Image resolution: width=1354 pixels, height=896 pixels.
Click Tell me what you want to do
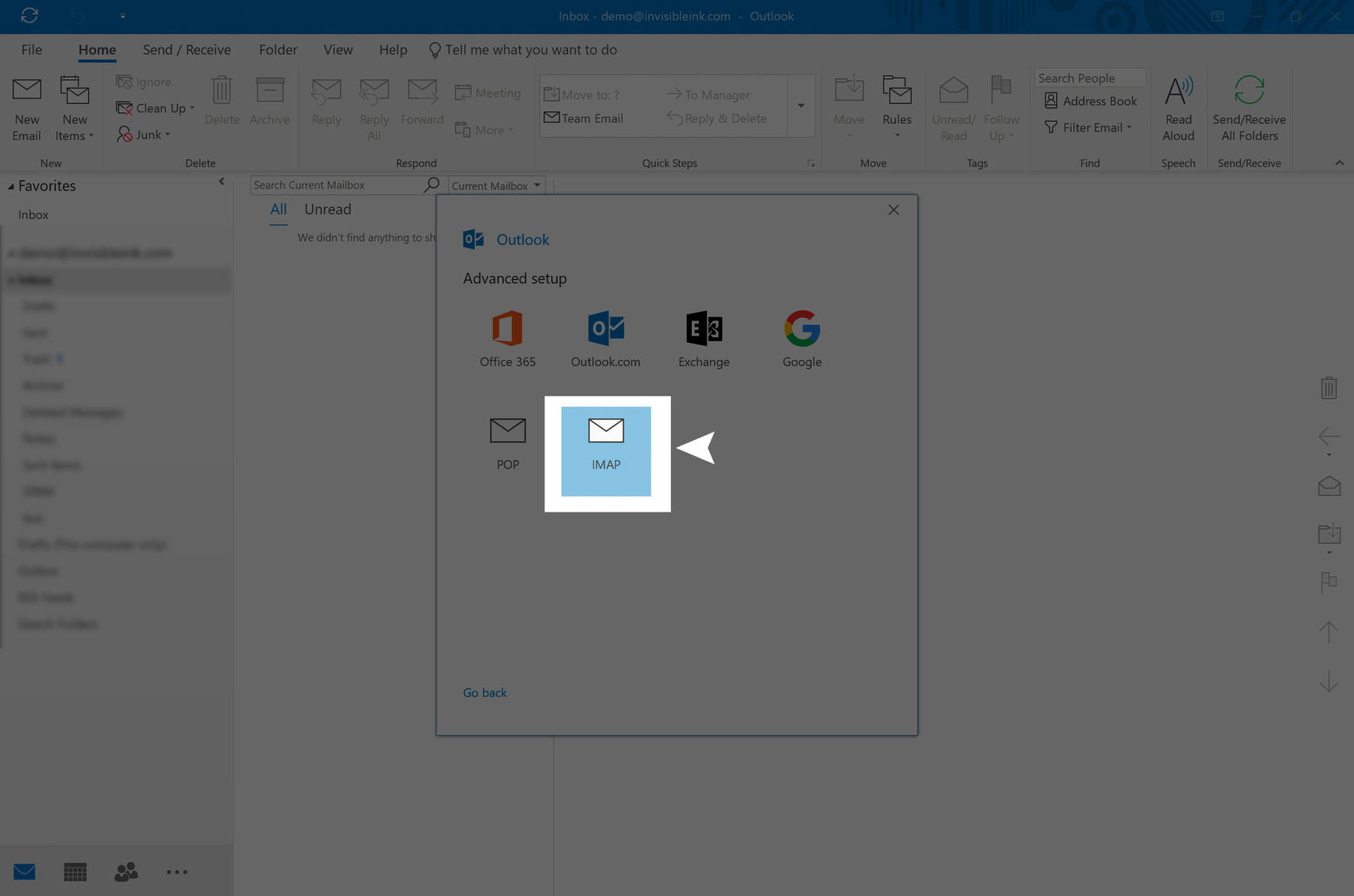[523, 50]
